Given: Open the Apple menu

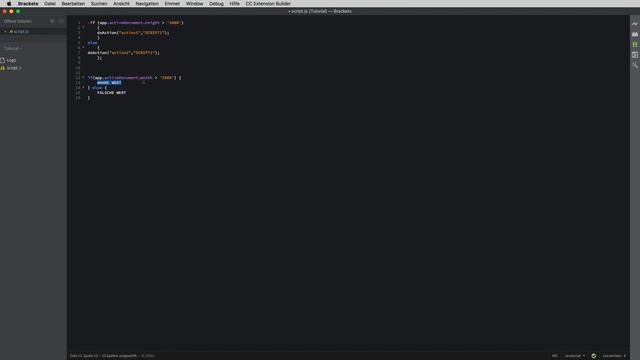Looking at the screenshot, I should click(x=9, y=4).
